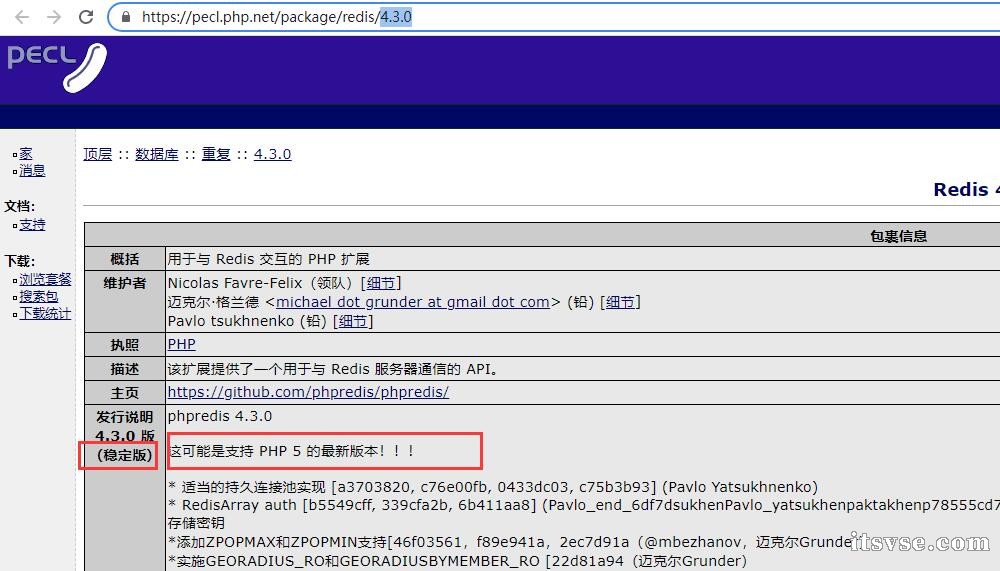Click the 添加ZPOPMAX和ZPOPMIN支持 changelog line
The image size is (1000, 571).
(510, 542)
